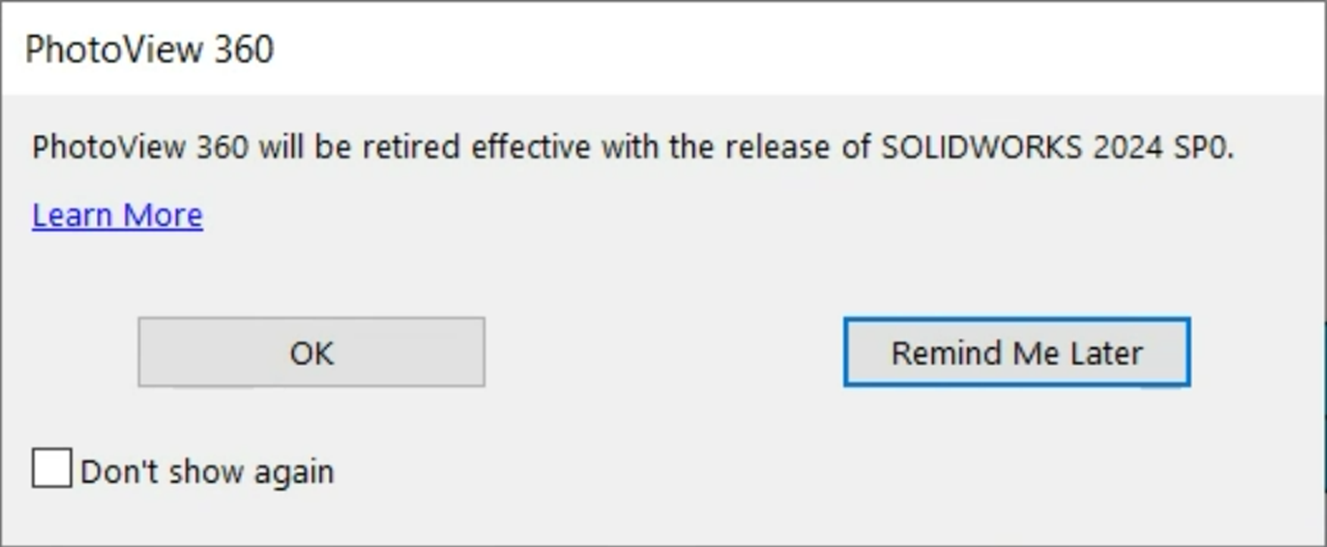The height and width of the screenshot is (547, 1327).
Task: Click empty title bar area right of title
Action: pyautogui.click(x=800, y=49)
